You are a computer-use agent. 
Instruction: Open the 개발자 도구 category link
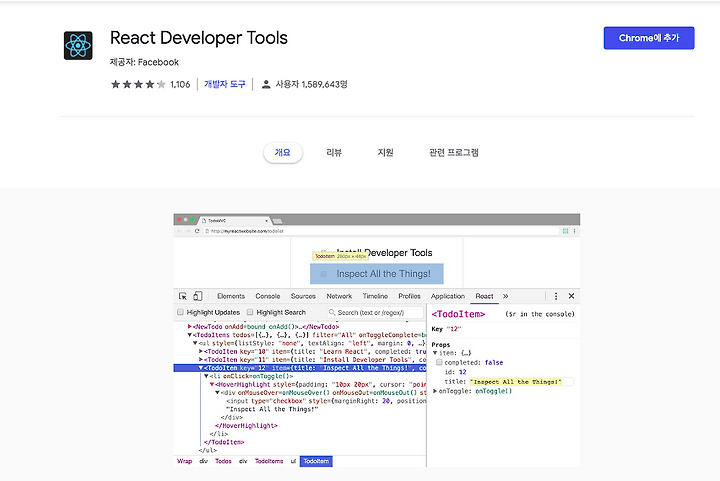225,84
